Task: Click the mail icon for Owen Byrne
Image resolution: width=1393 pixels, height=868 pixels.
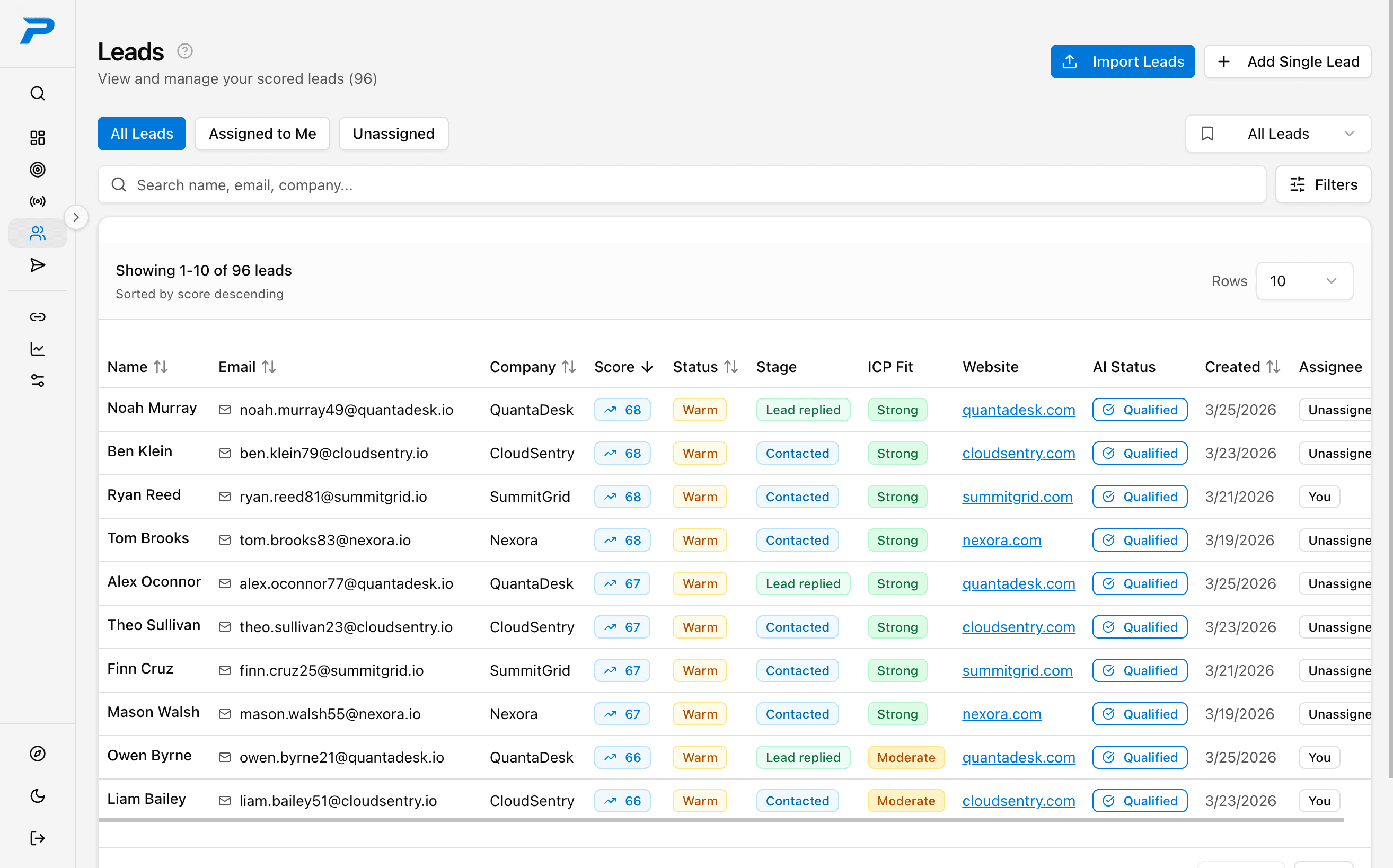Action: pos(225,757)
